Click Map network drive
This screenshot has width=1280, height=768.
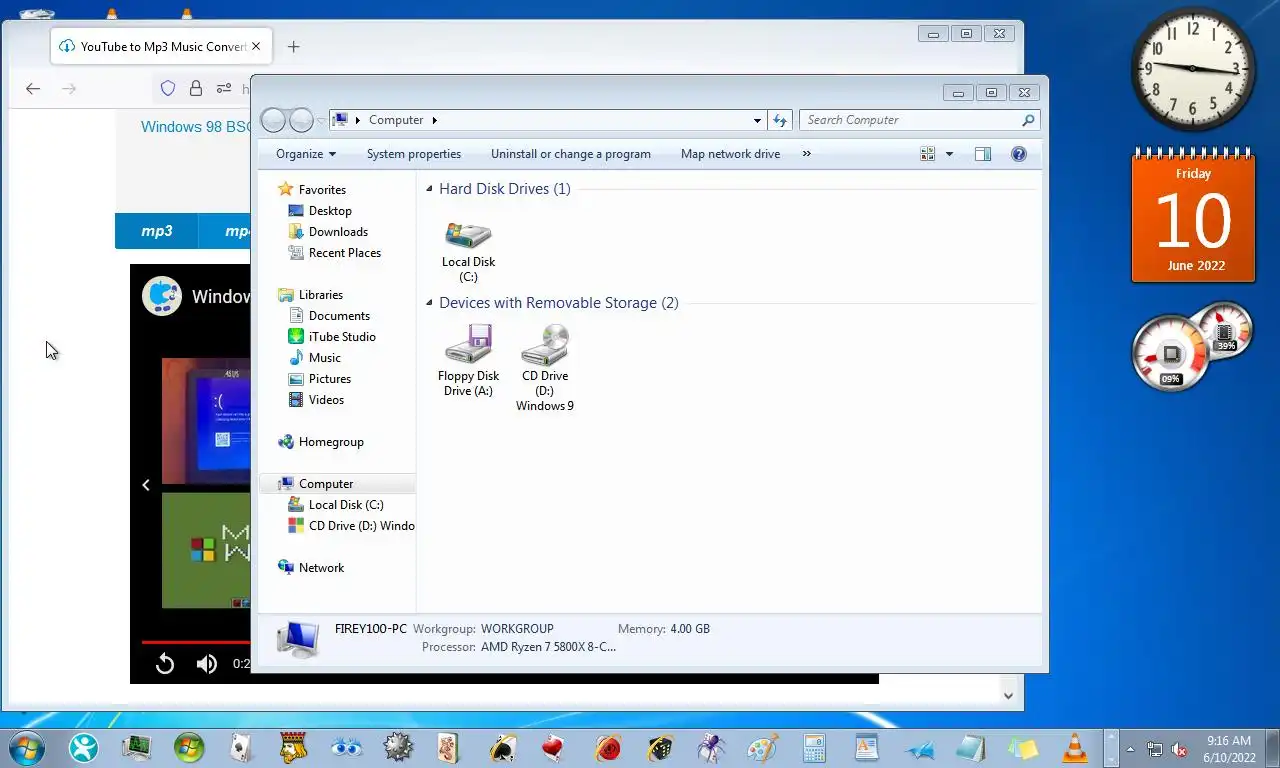(730, 154)
